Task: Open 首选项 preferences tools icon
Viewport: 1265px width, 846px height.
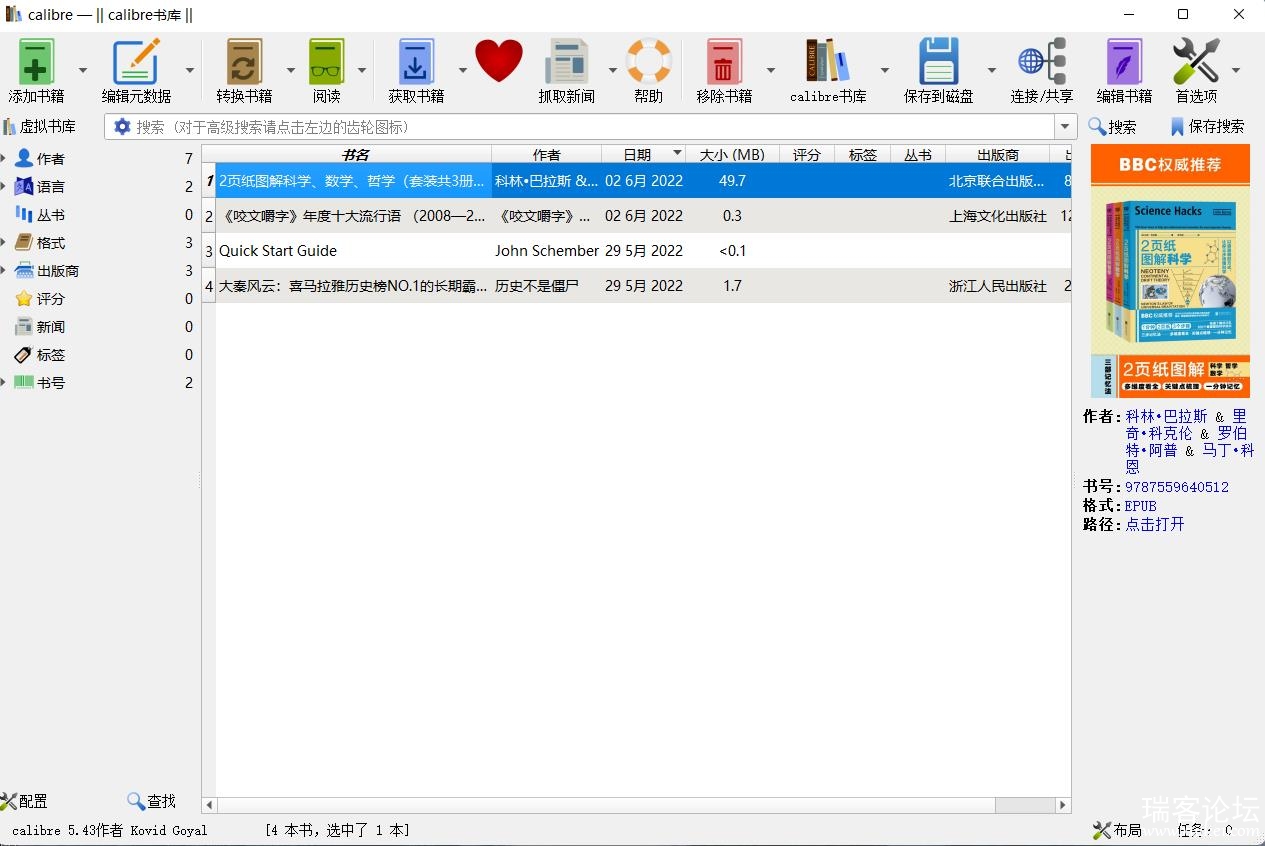Action: pyautogui.click(x=1196, y=62)
